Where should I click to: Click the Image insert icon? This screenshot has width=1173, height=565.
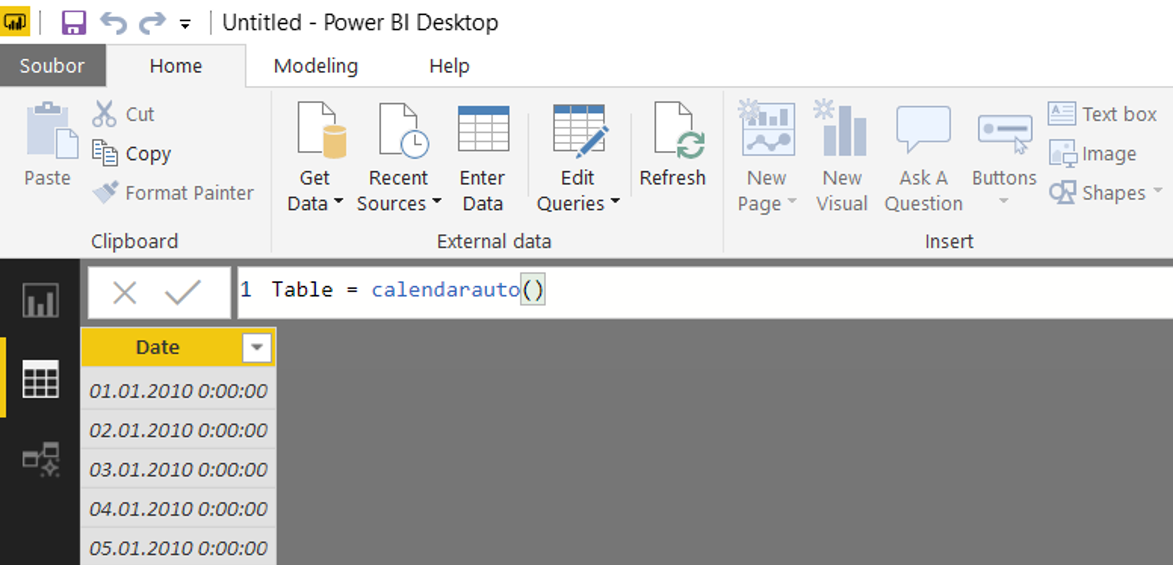pos(1062,153)
